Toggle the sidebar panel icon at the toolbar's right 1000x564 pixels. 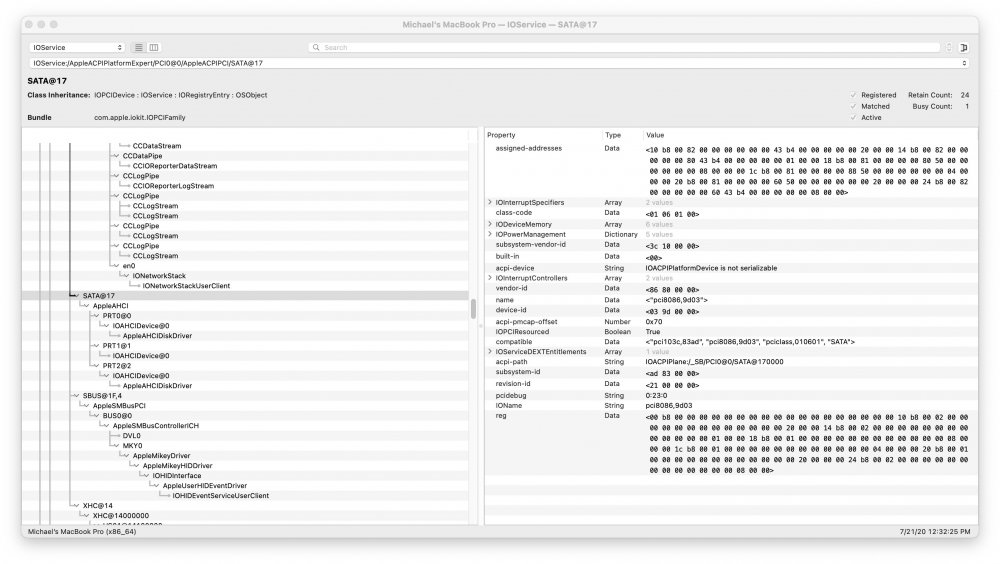[x=964, y=47]
